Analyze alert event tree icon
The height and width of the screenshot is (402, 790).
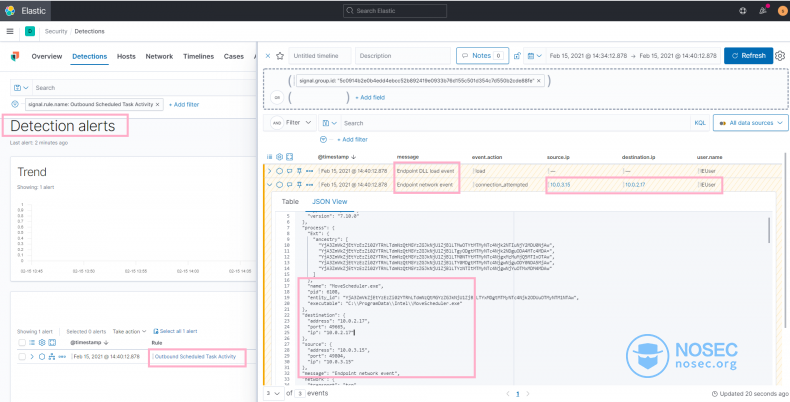tap(52, 357)
